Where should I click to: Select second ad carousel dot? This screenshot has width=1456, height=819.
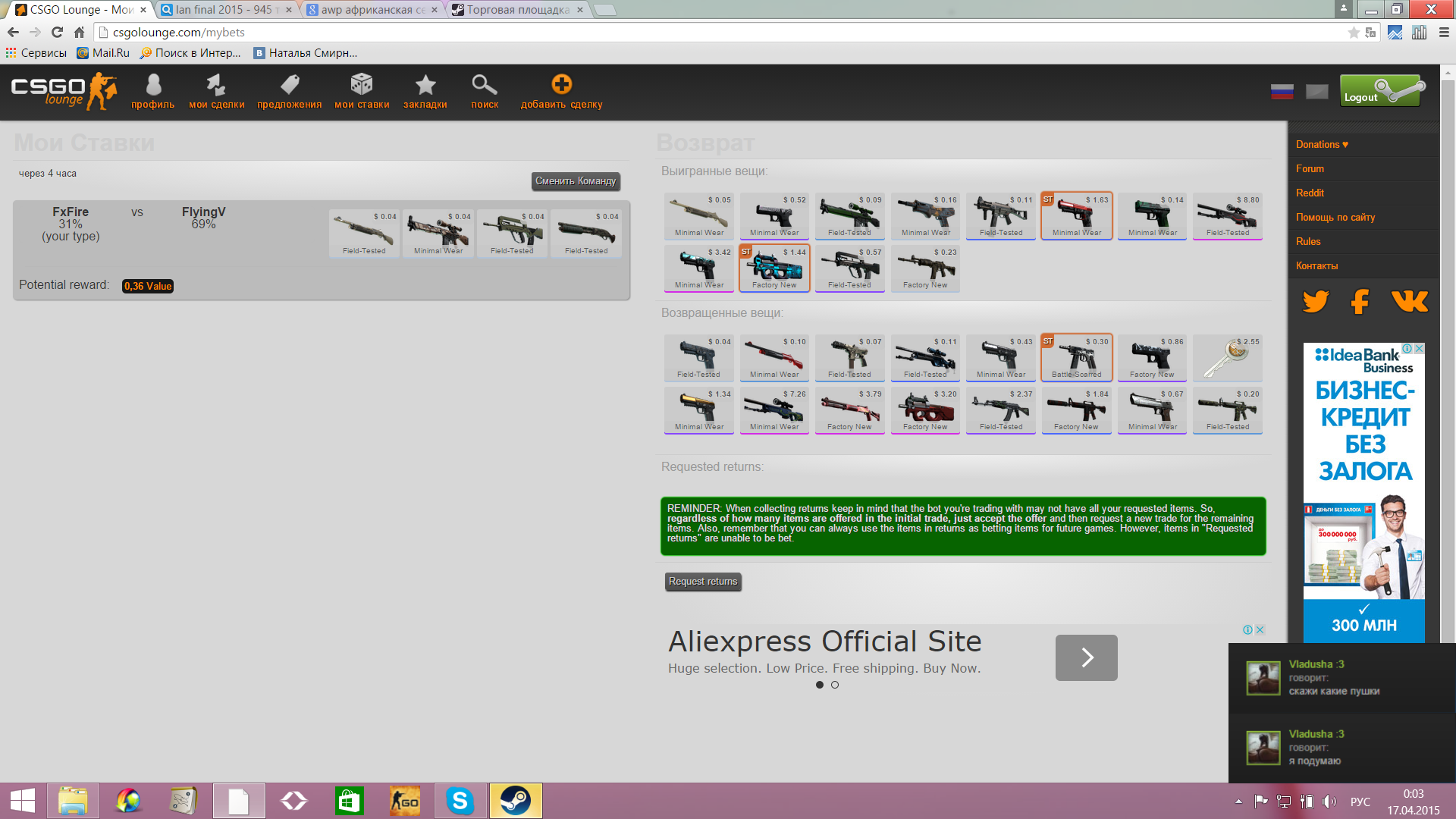(x=835, y=685)
